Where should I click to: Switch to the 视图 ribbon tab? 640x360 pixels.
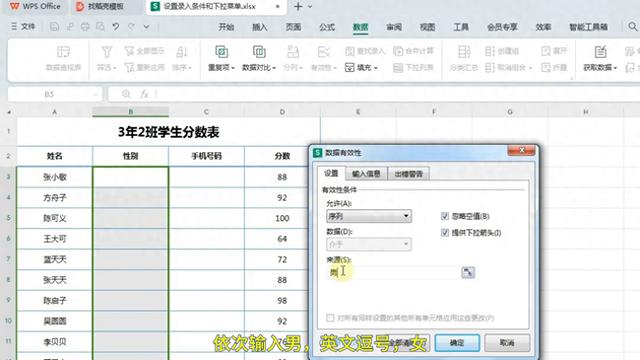click(x=427, y=27)
